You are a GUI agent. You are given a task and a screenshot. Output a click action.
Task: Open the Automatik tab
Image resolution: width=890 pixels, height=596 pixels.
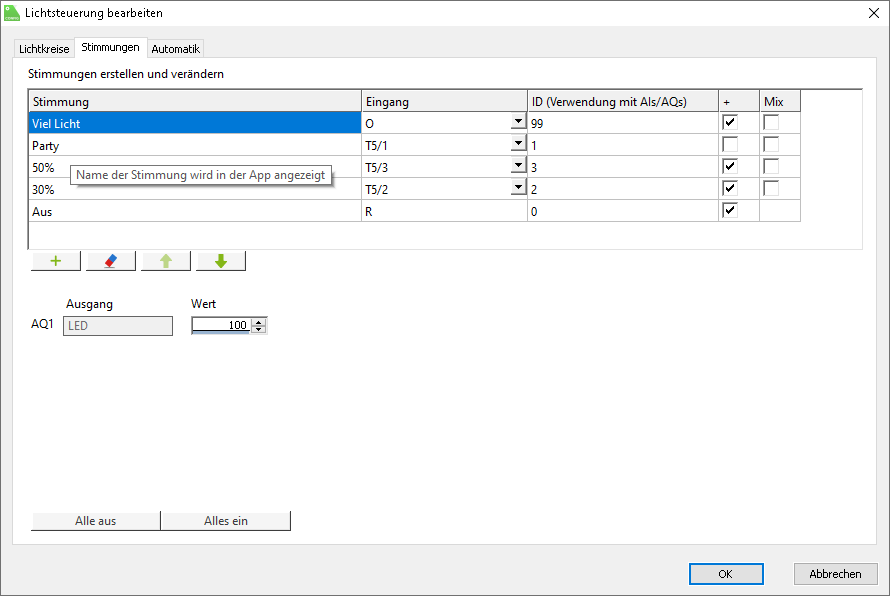(176, 48)
